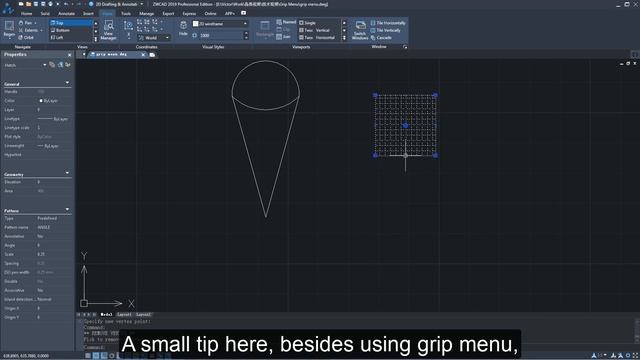Open the Home ribbon tab

click(x=27, y=13)
